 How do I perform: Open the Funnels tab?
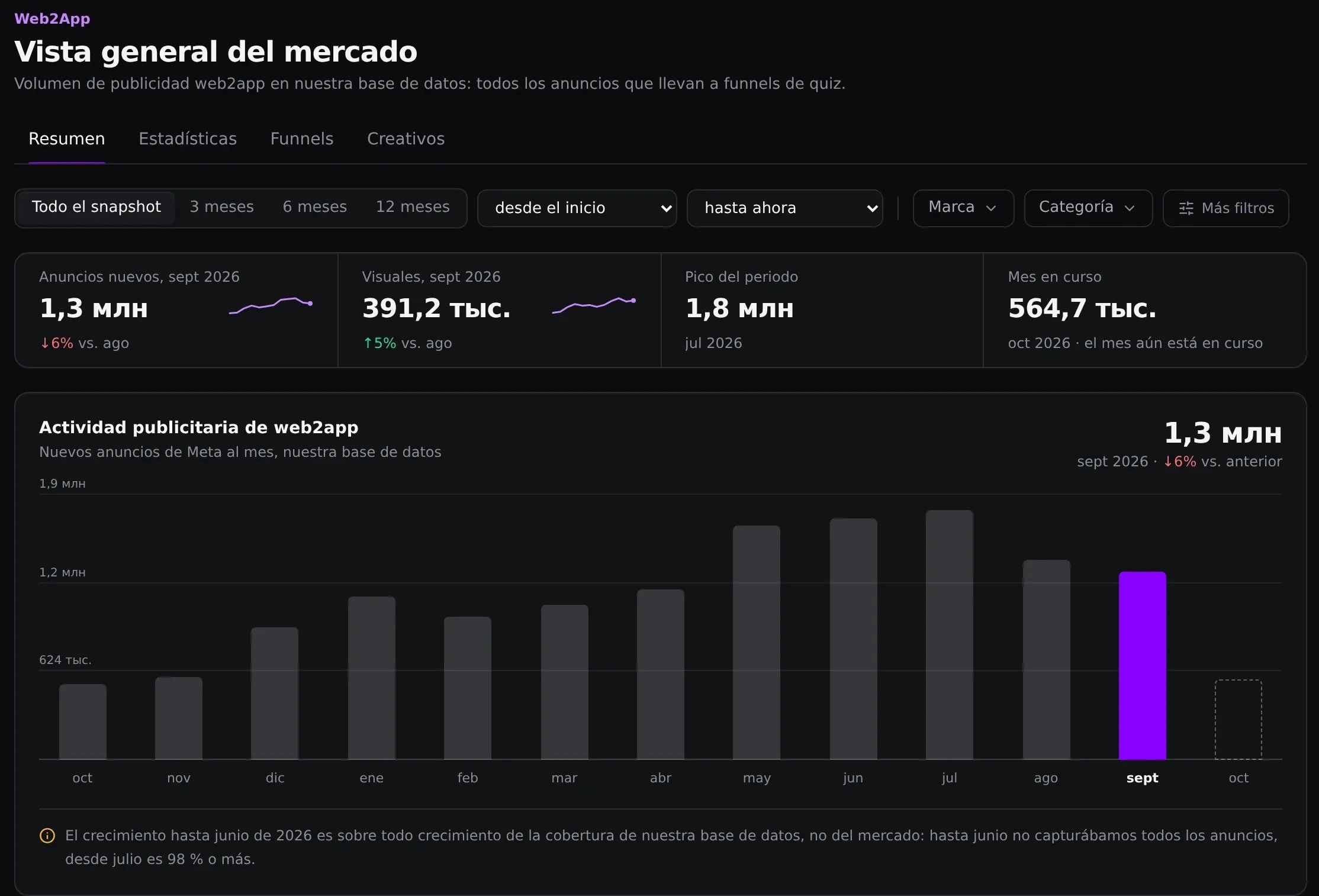click(302, 139)
